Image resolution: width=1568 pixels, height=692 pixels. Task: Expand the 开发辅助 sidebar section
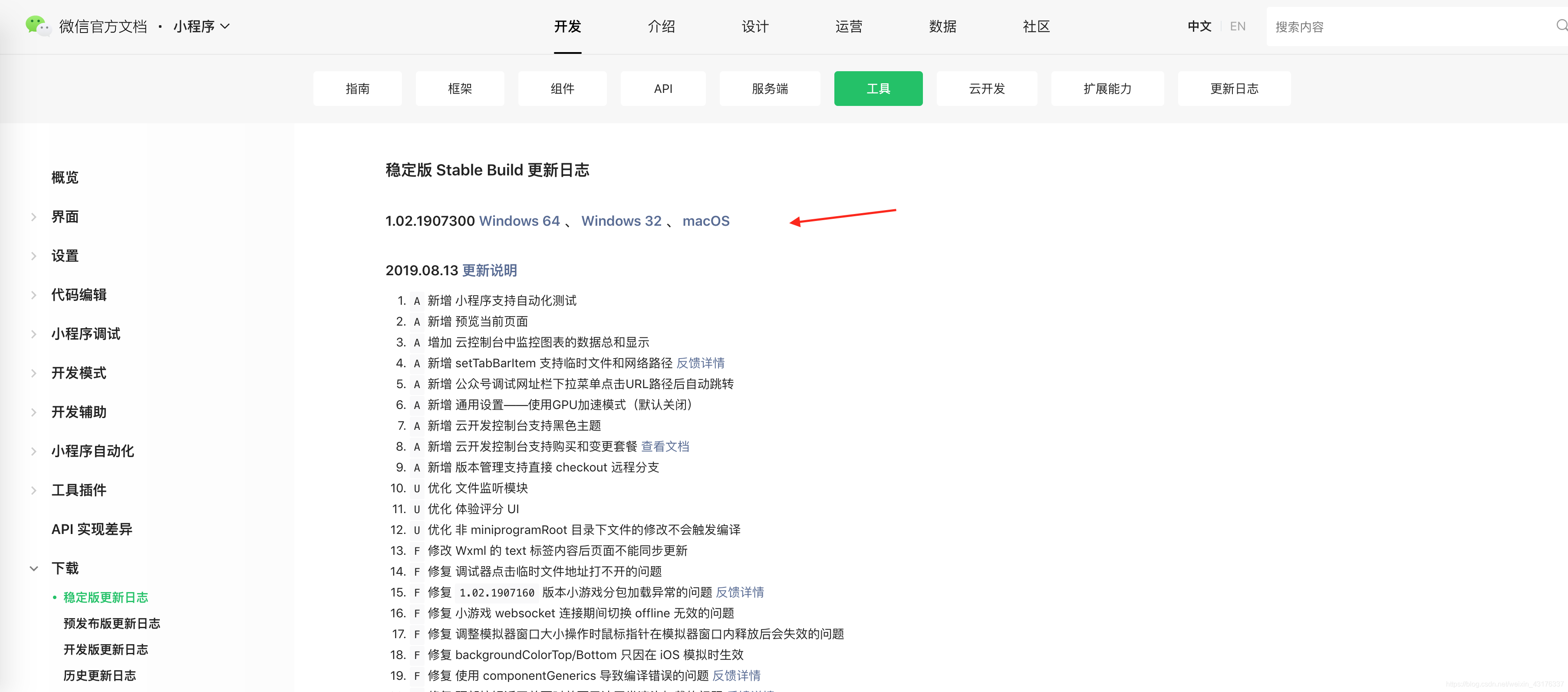coord(34,412)
